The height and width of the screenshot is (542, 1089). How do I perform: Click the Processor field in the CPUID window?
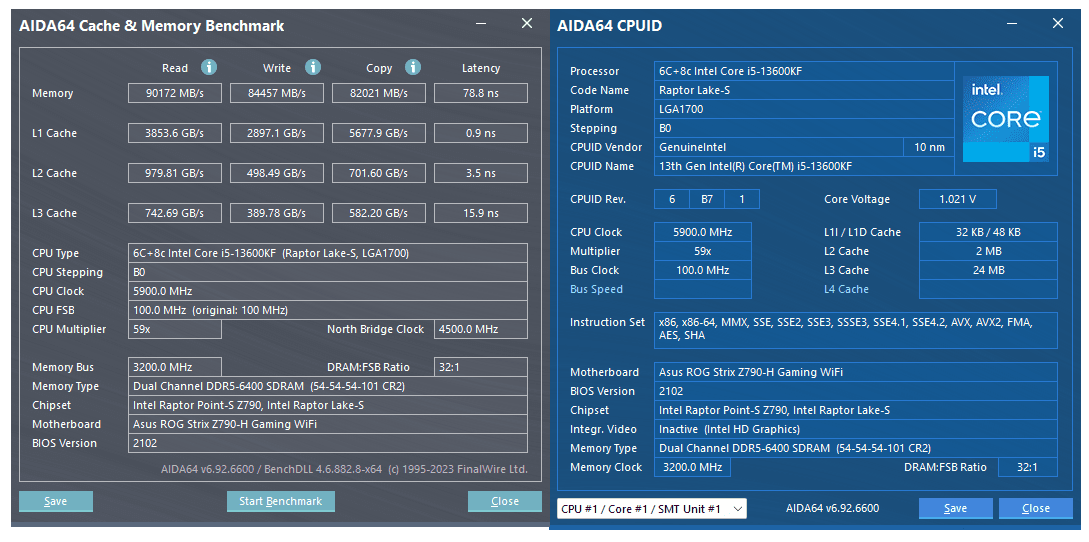coord(804,71)
